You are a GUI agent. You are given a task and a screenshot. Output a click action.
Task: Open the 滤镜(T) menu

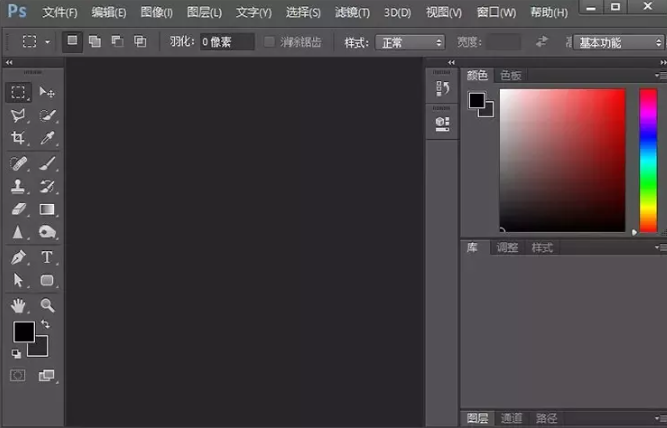(350, 13)
